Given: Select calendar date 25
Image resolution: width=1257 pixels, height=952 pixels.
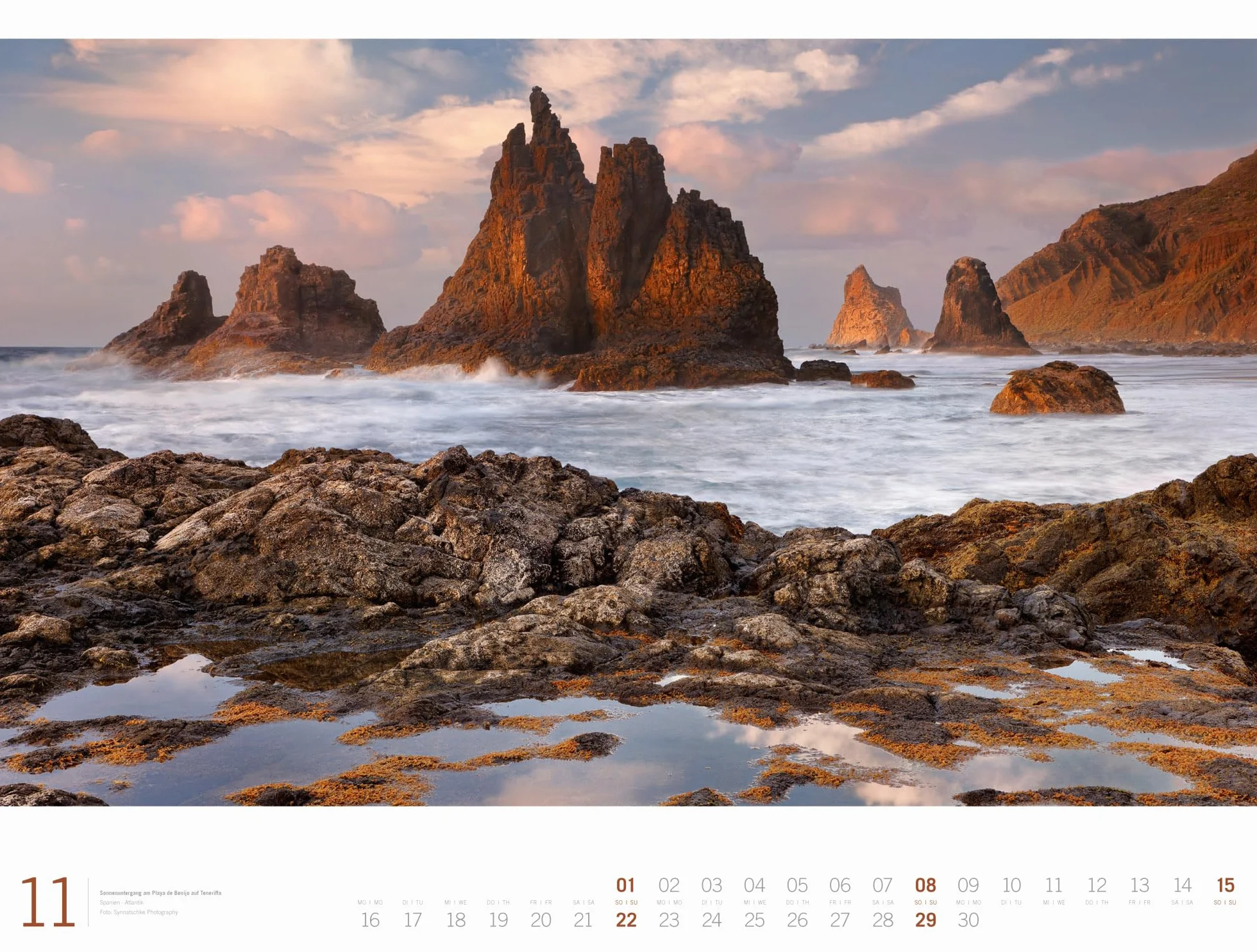Looking at the screenshot, I should (x=754, y=920).
